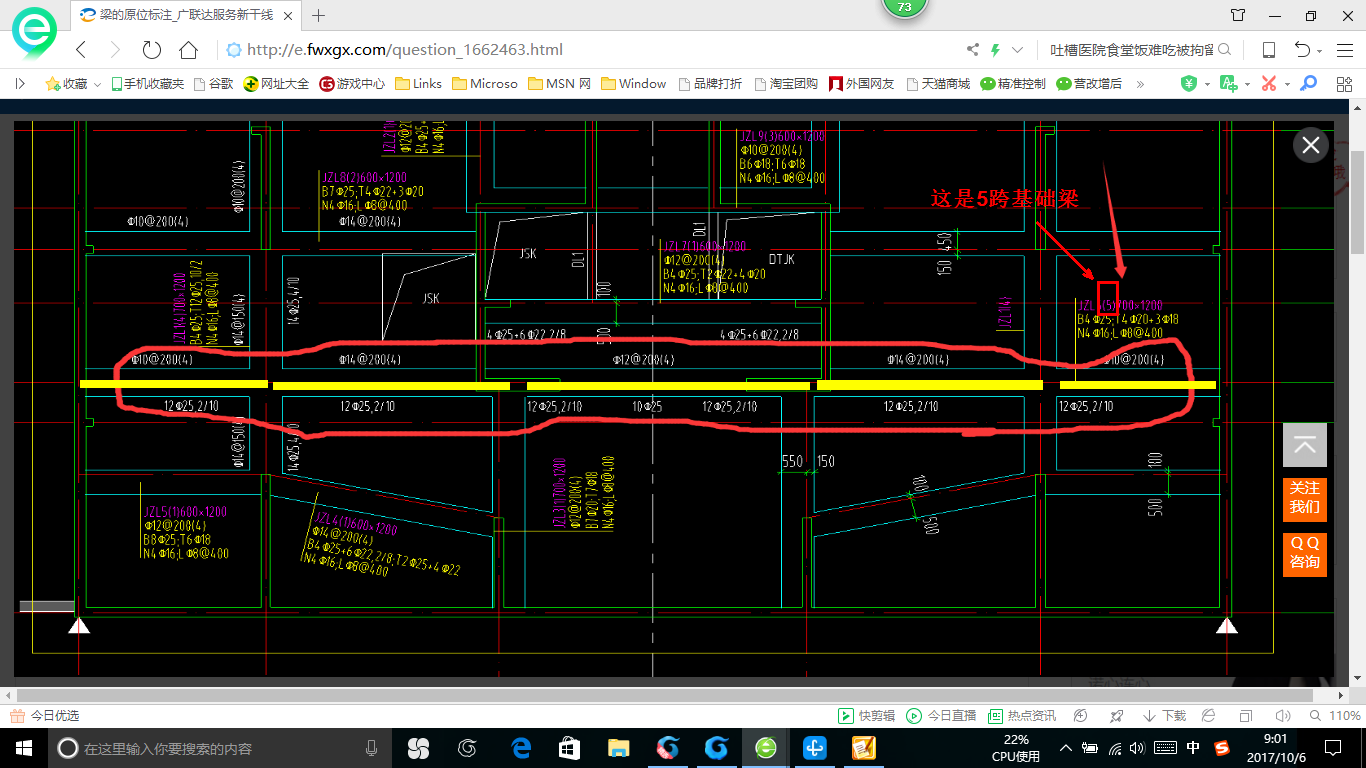Viewport: 1366px width, 768px height.
Task: Open the Links bookmark folder
Action: (419, 84)
